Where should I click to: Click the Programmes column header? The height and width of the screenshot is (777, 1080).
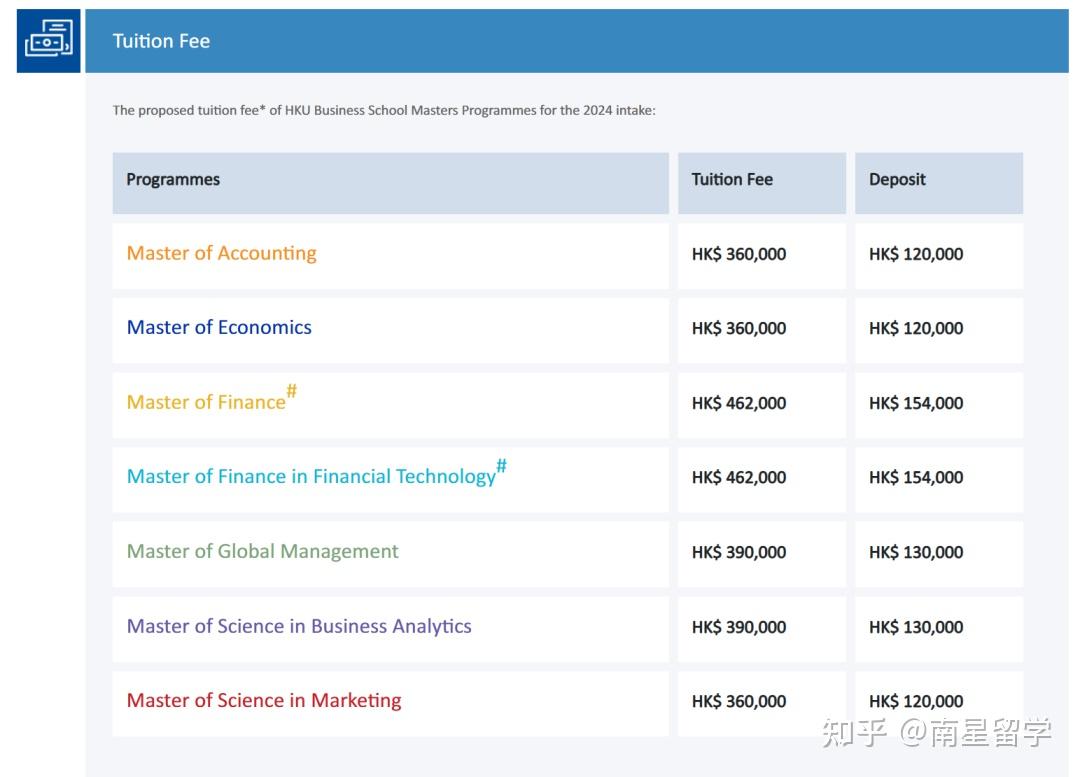(173, 180)
